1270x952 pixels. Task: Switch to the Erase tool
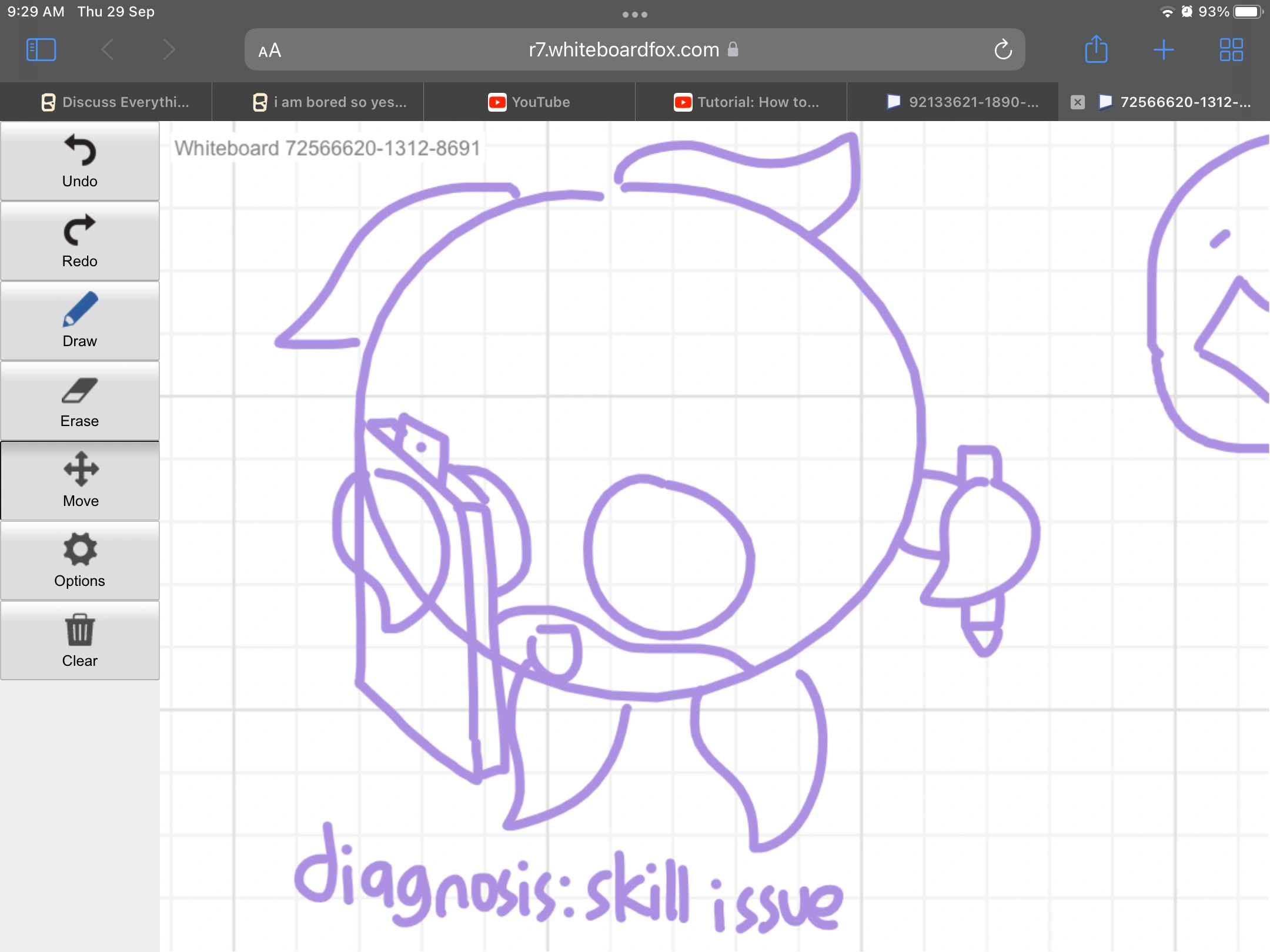coord(79,400)
